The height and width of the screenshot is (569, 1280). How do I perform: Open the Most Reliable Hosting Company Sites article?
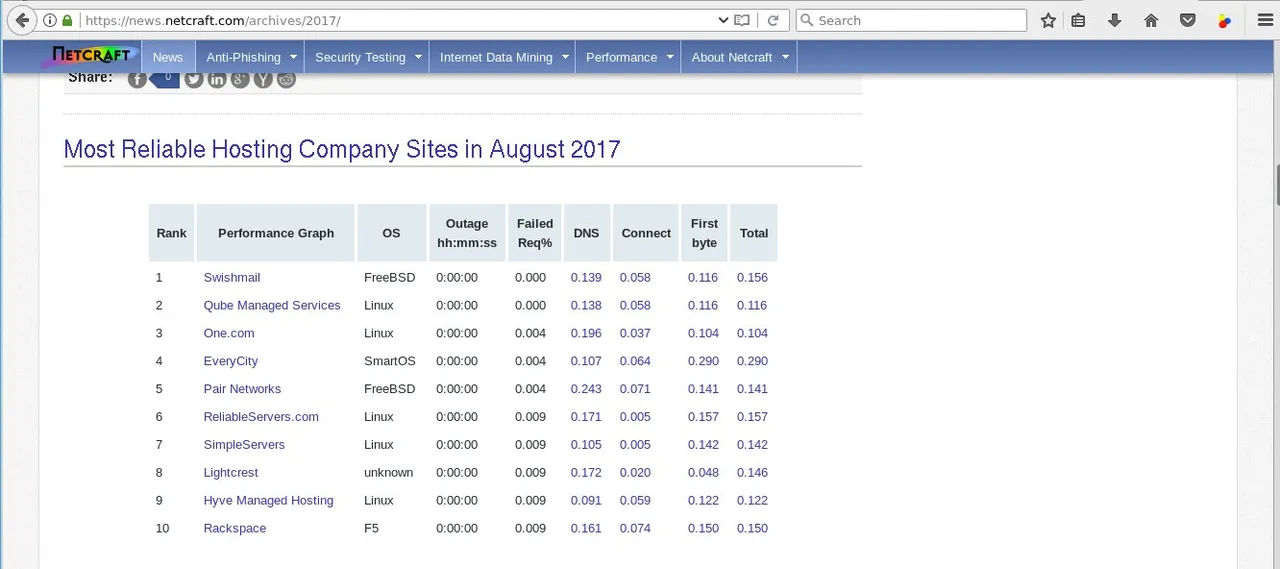342,150
